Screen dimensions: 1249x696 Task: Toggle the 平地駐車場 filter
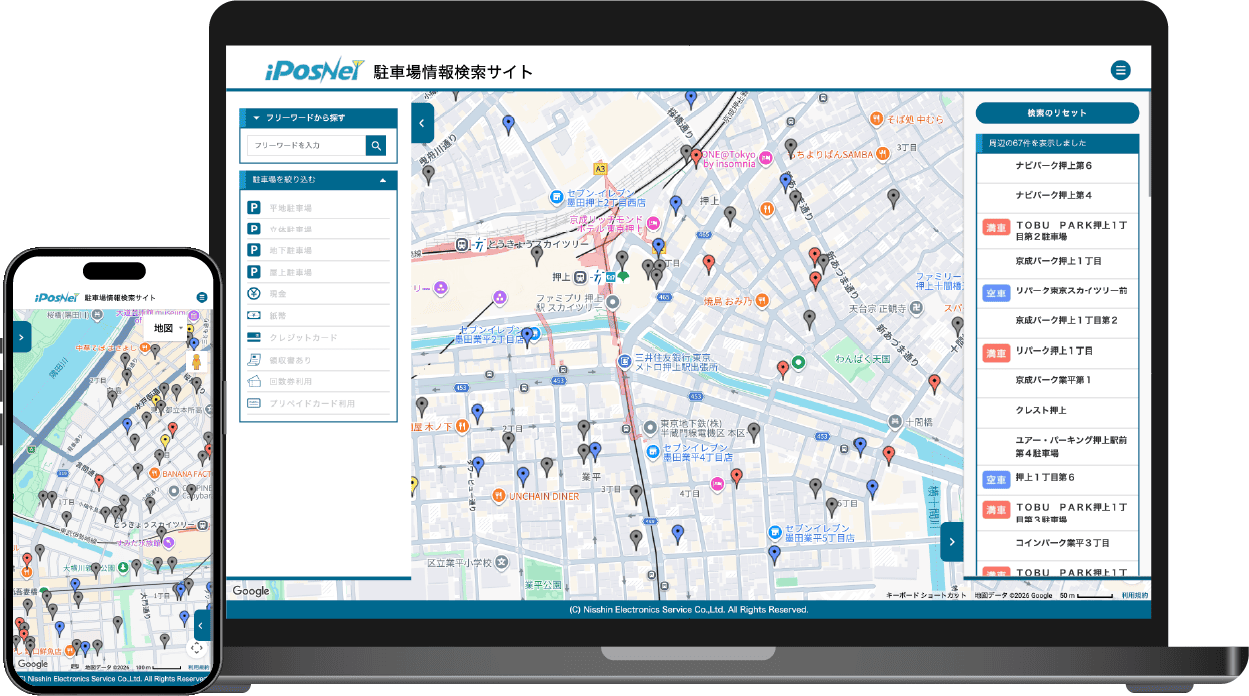click(318, 208)
